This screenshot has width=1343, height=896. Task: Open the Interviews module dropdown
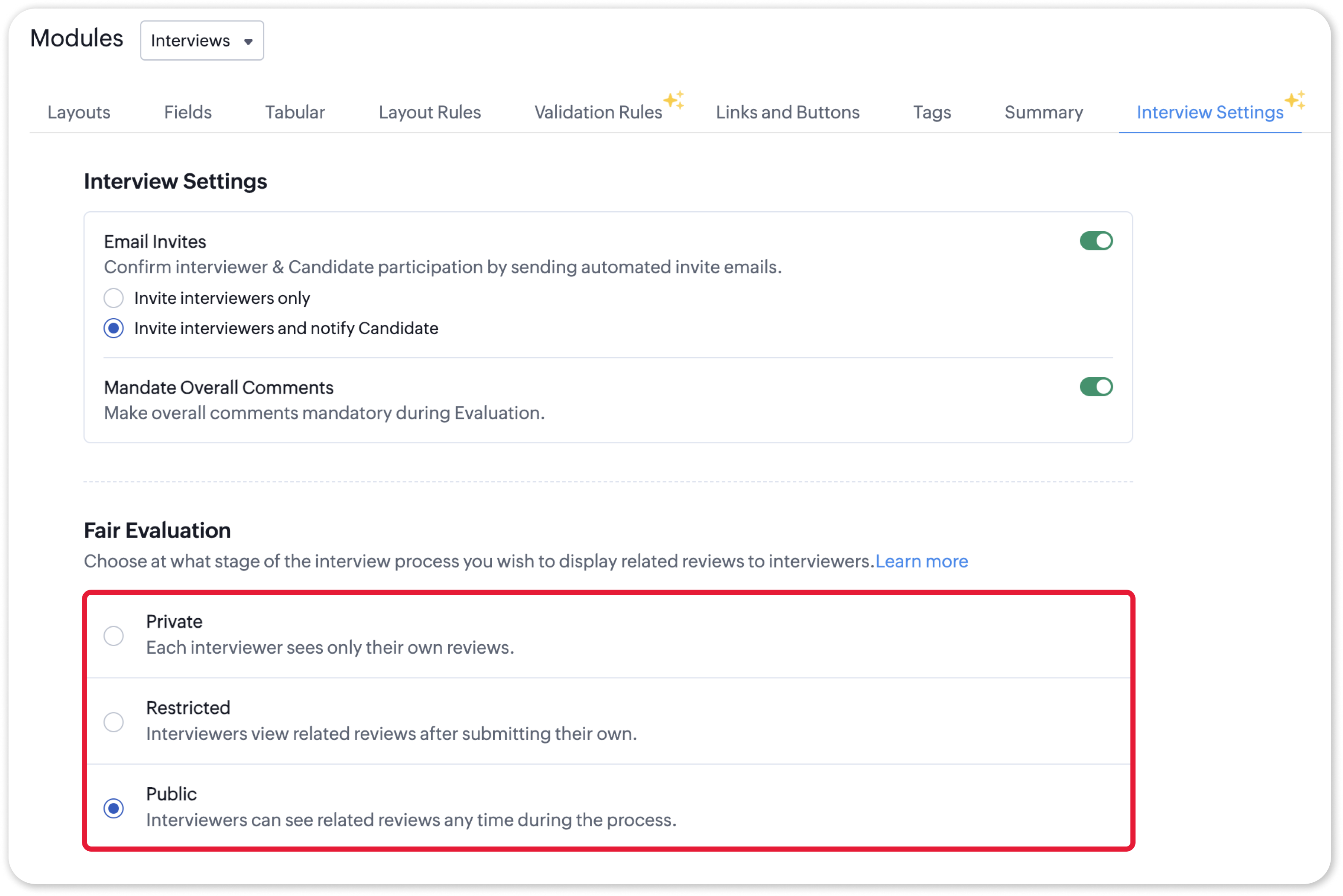pos(201,41)
